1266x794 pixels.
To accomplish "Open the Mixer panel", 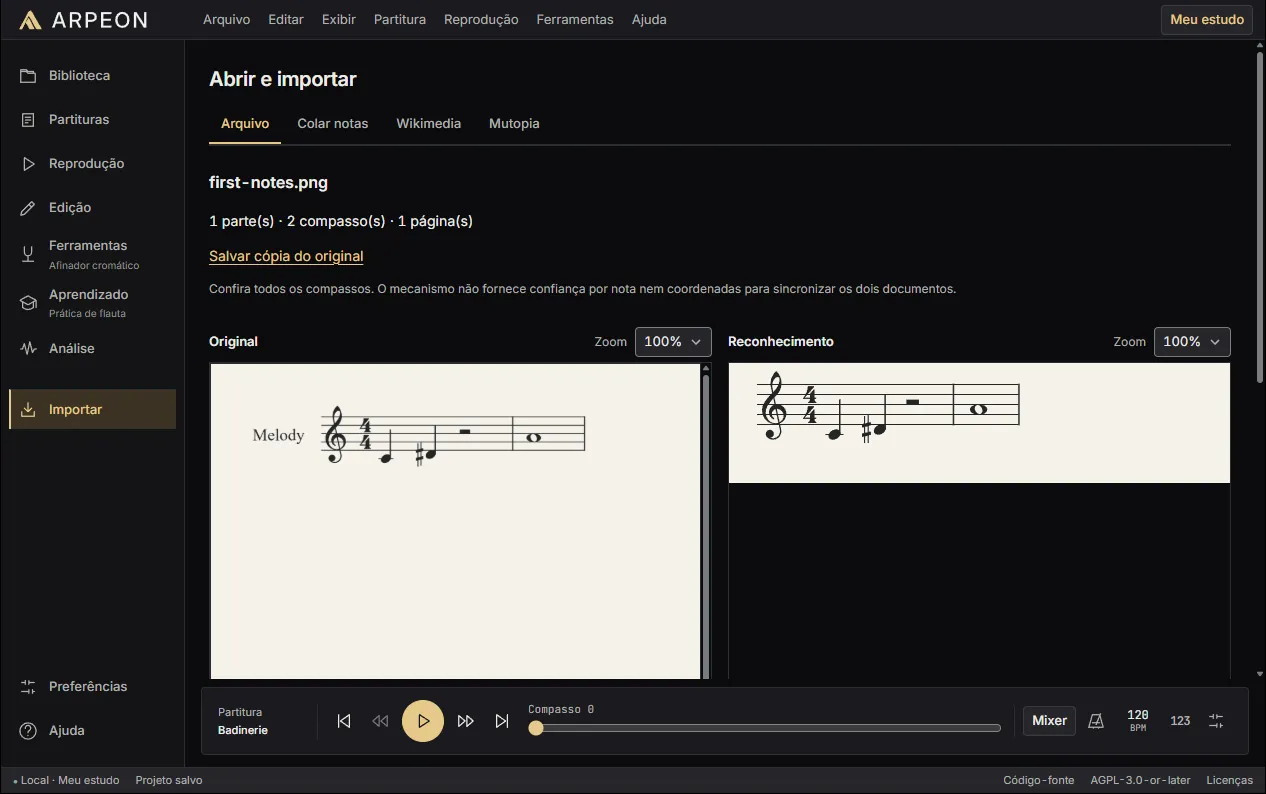I will coord(1049,721).
